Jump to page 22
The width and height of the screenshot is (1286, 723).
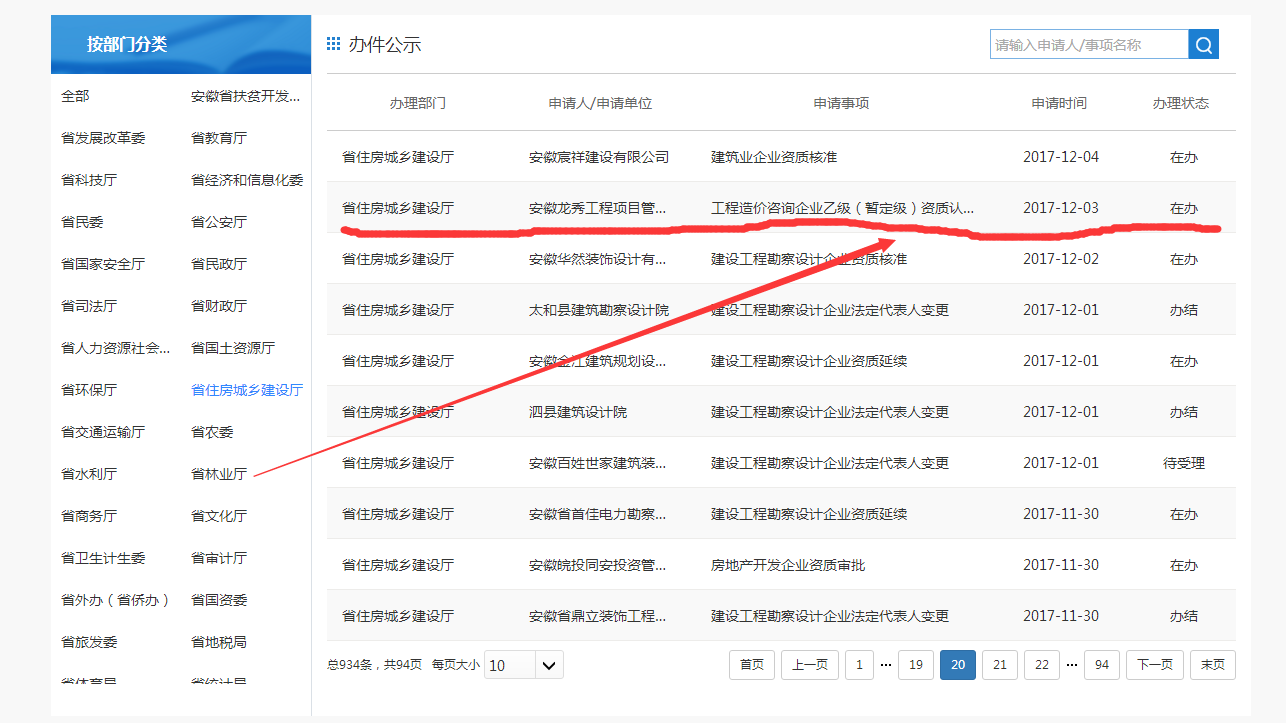1042,665
